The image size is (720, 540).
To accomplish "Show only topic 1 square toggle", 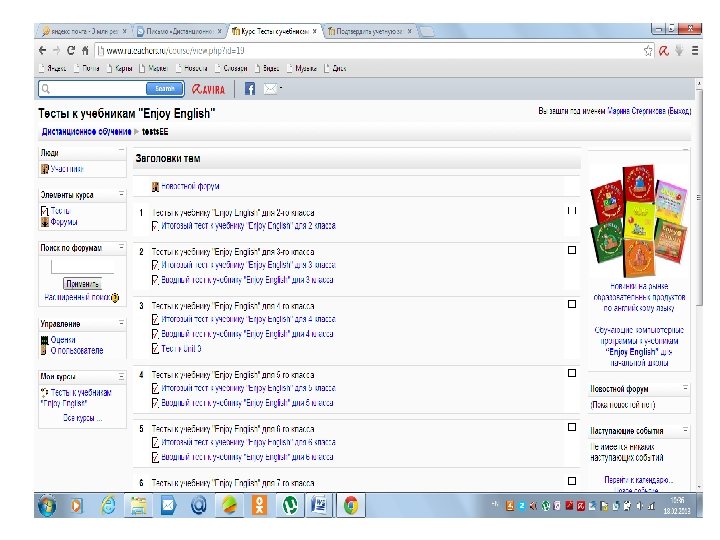I will pos(572,210).
